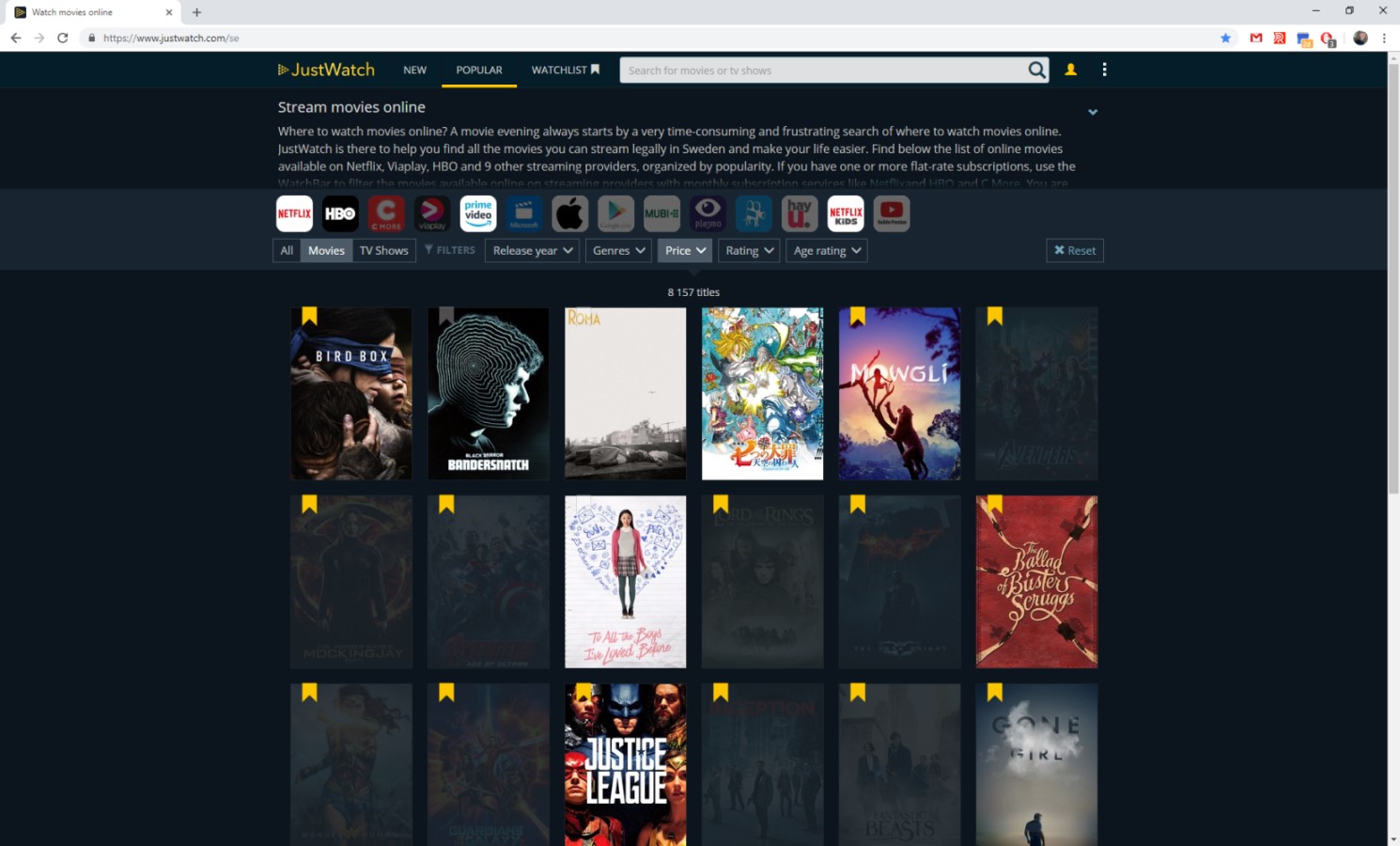The image size is (1400, 846).
Task: Select the Google Play provider icon
Action: (616, 213)
